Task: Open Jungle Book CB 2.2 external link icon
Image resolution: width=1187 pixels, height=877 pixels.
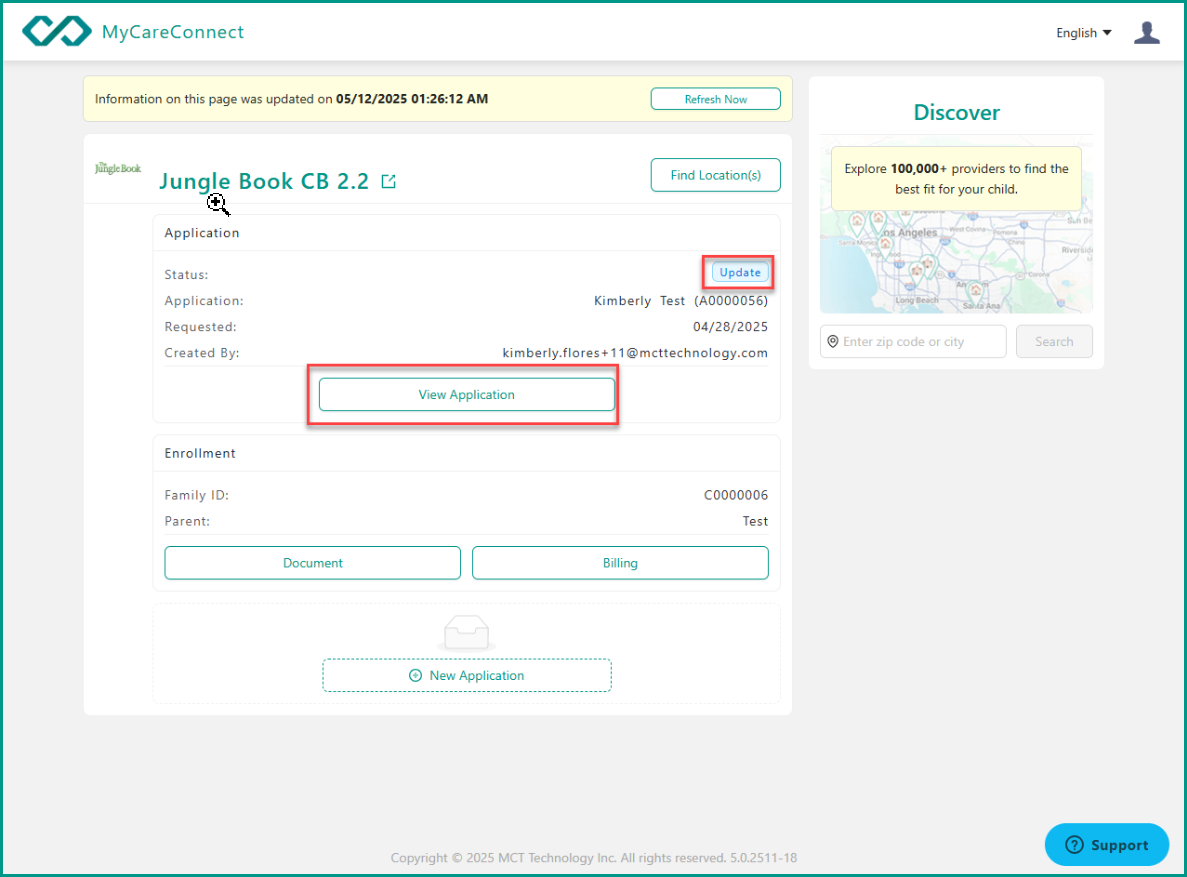Action: tap(388, 181)
